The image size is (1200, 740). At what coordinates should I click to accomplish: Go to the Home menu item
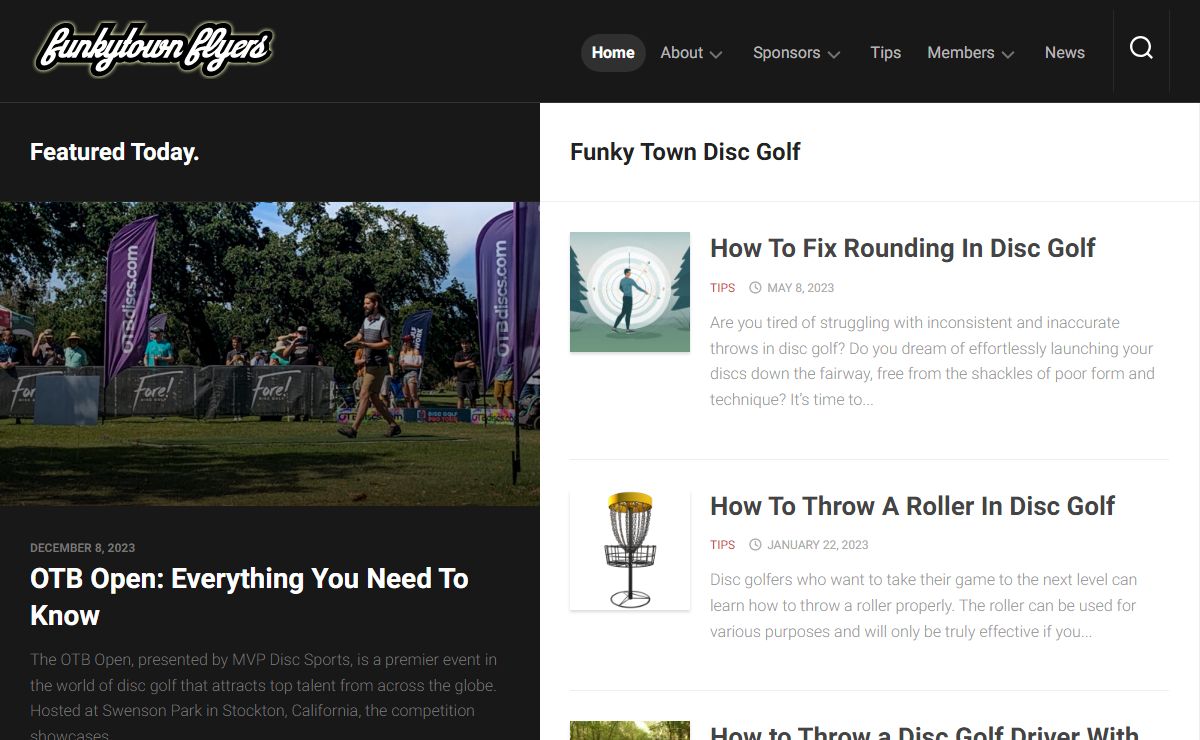click(x=613, y=53)
